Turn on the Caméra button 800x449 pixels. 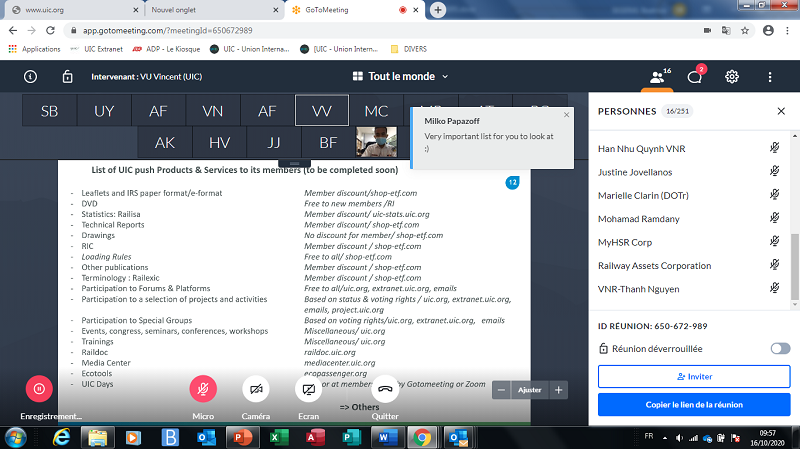click(256, 389)
